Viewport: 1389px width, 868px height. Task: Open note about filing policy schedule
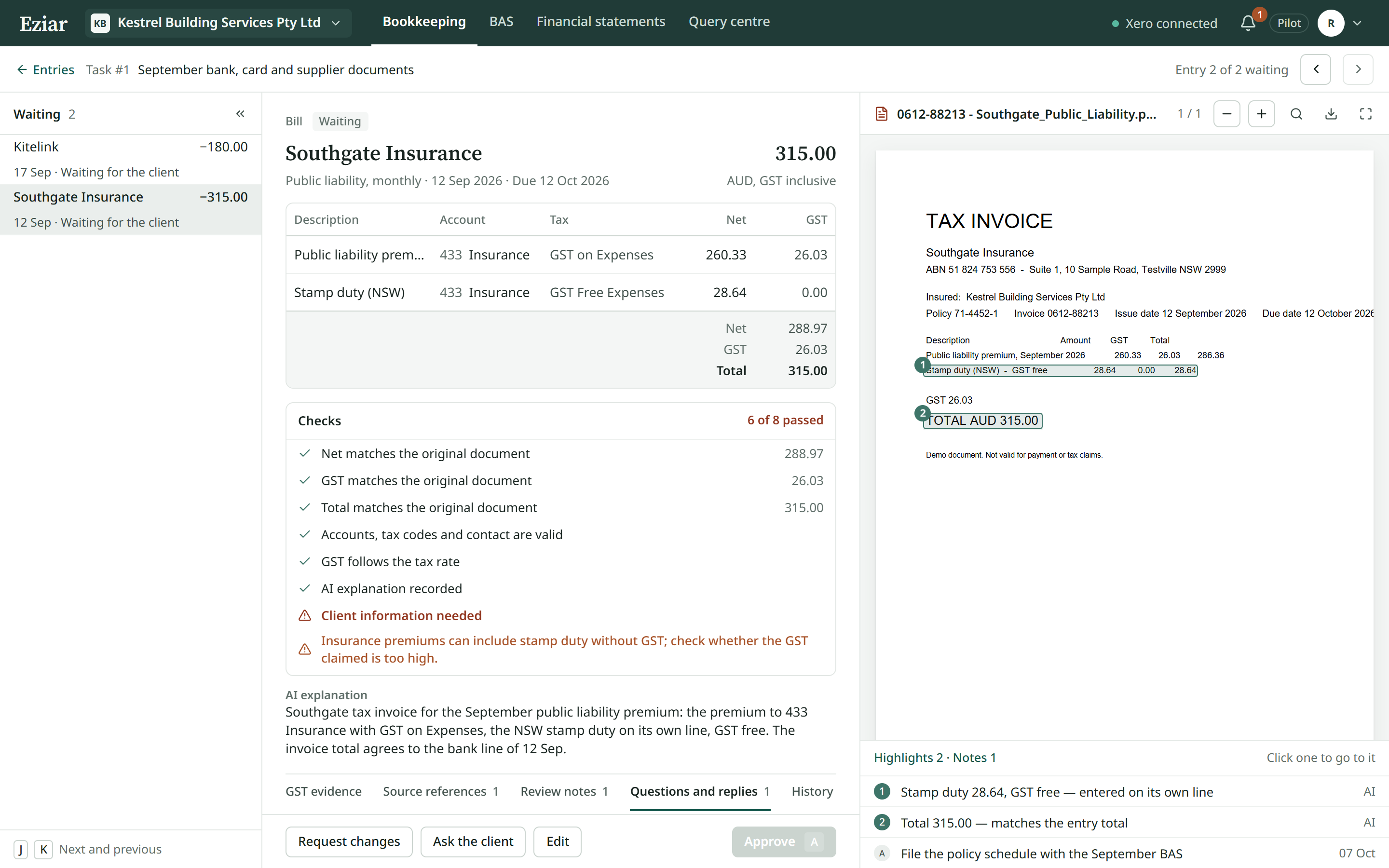(1124, 853)
